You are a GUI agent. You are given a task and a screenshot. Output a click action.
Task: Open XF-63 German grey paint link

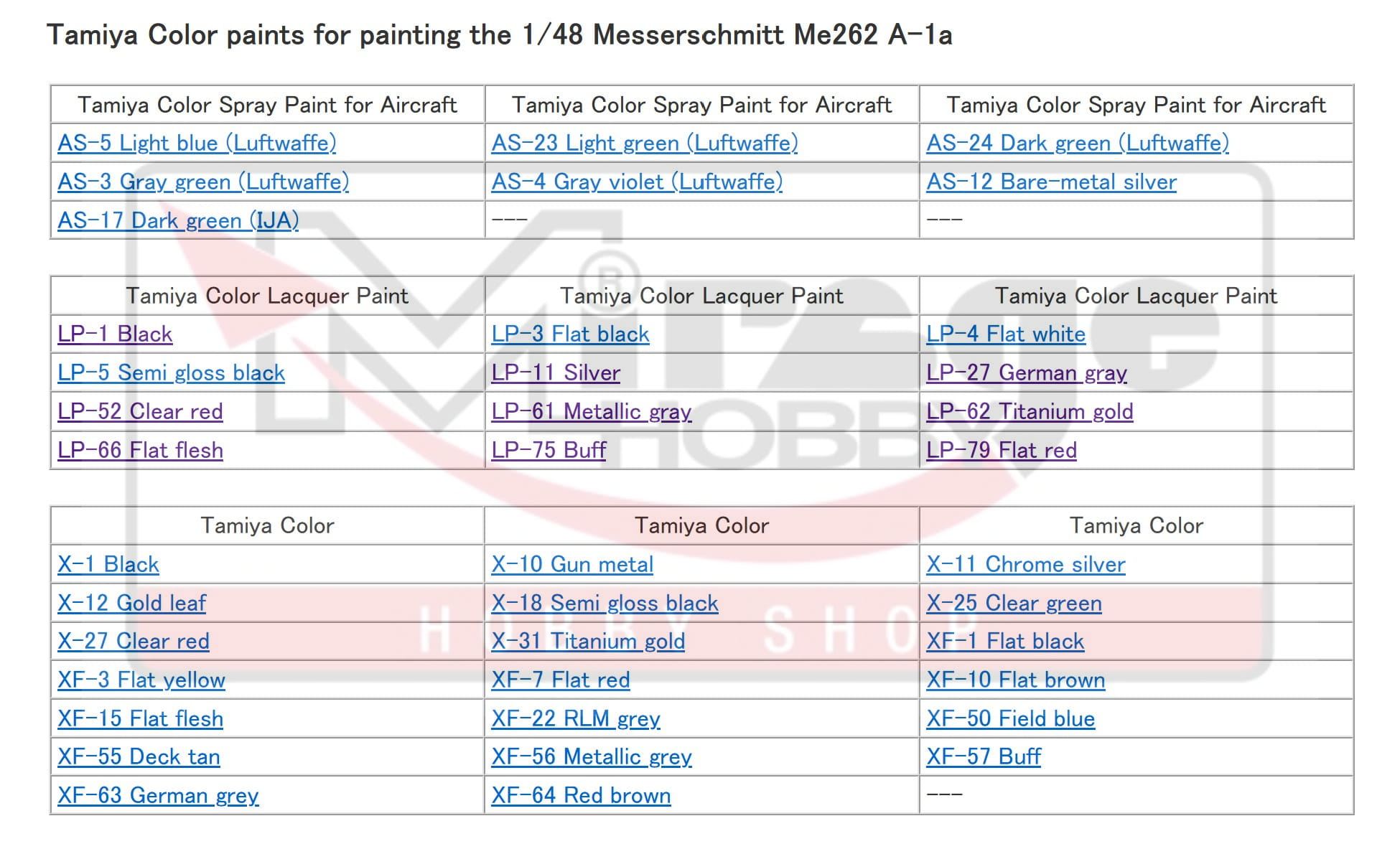pos(158,796)
